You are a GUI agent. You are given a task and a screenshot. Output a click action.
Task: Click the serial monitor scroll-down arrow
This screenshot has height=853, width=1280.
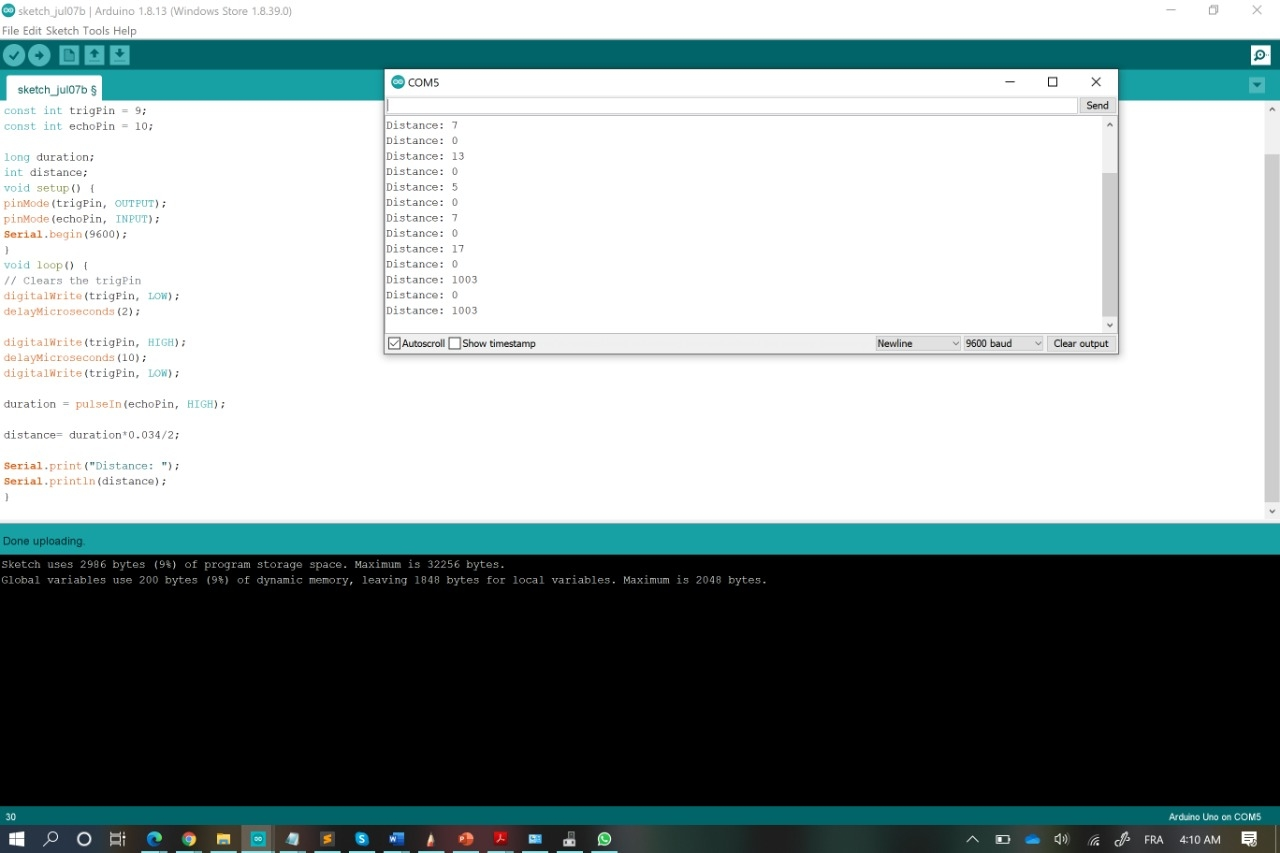click(x=1109, y=325)
